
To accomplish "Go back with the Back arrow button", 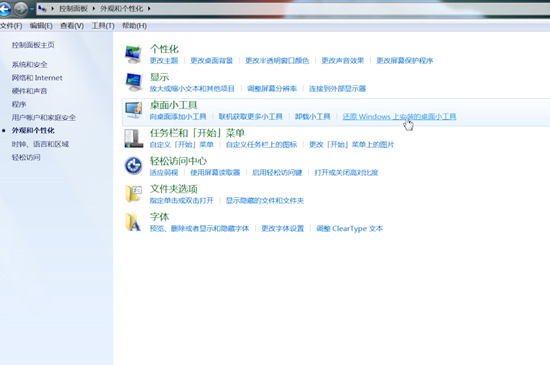I will pyautogui.click(x=5, y=9).
